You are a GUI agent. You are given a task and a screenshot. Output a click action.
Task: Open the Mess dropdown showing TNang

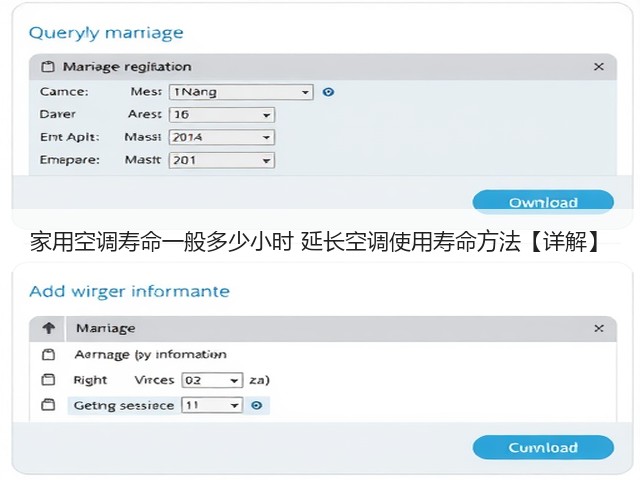coord(241,92)
